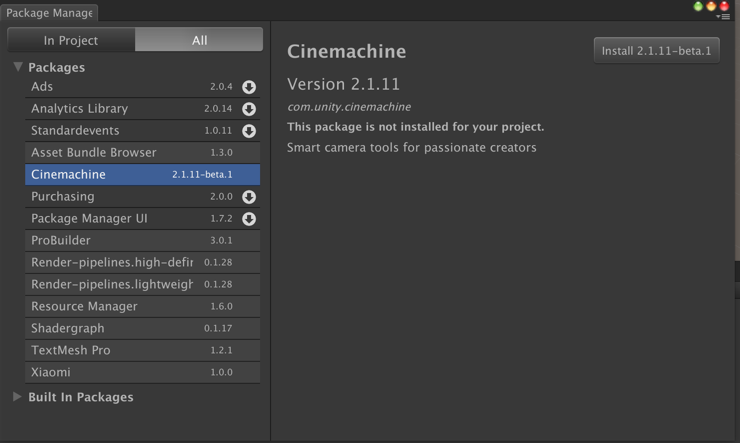Install Cinemachine 2.1.11-beta.1

(656, 50)
